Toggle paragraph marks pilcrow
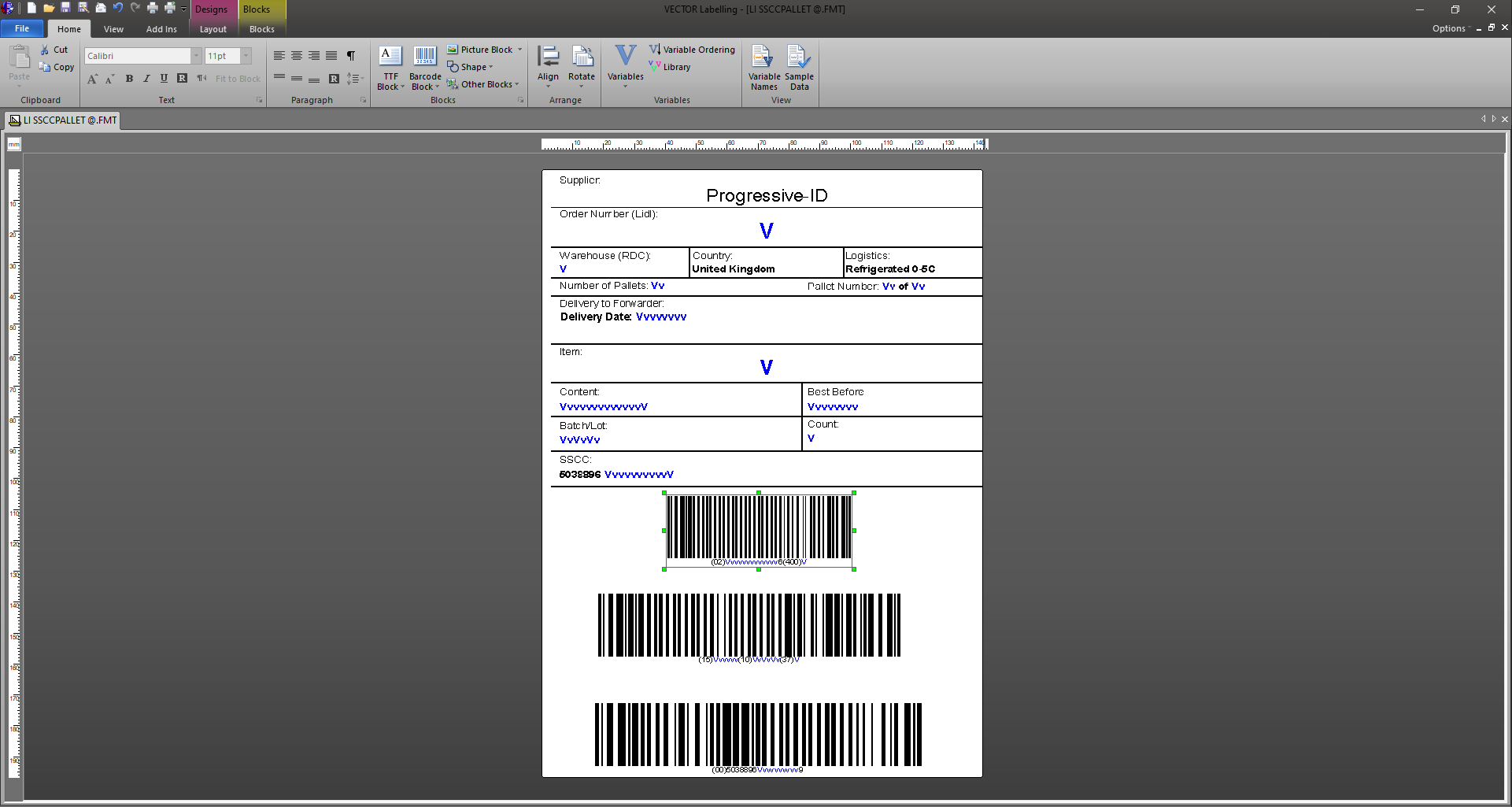The image size is (1512, 807). 351,56
